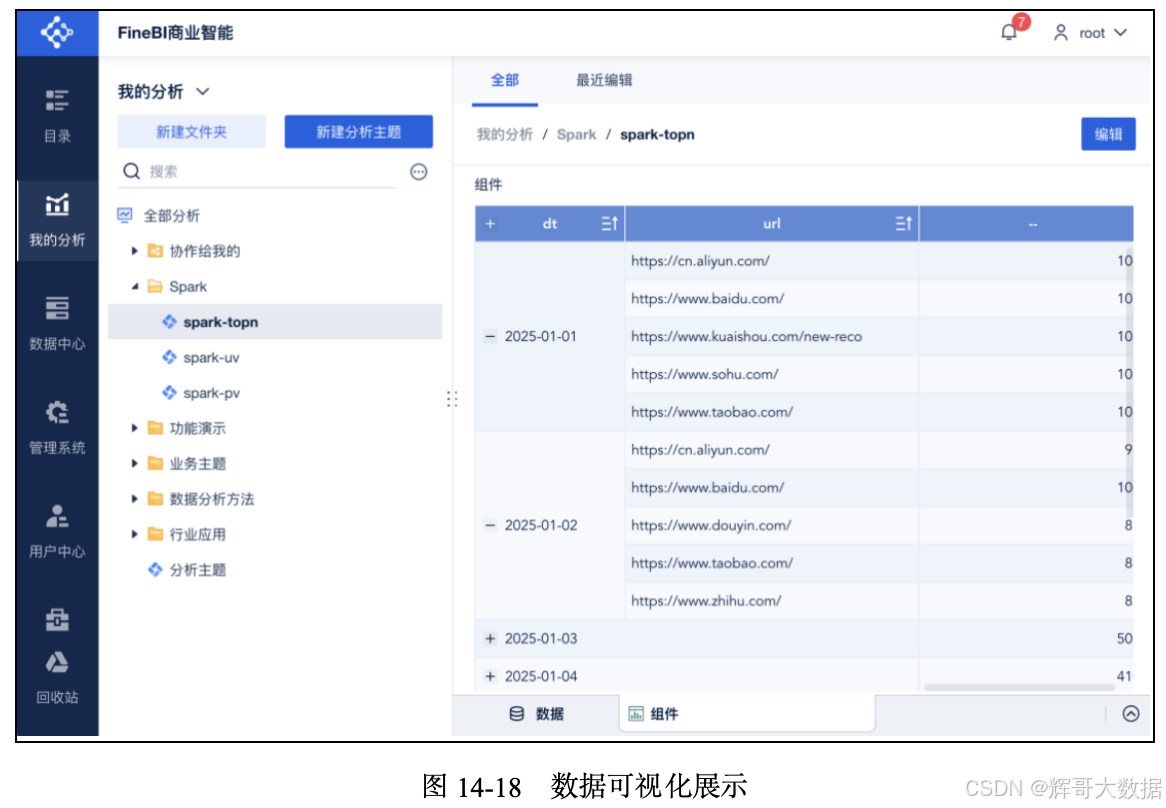This screenshot has height=808, width=1166.
Task: Go to 我的分析 in the breadcrumb
Action: tap(504, 135)
